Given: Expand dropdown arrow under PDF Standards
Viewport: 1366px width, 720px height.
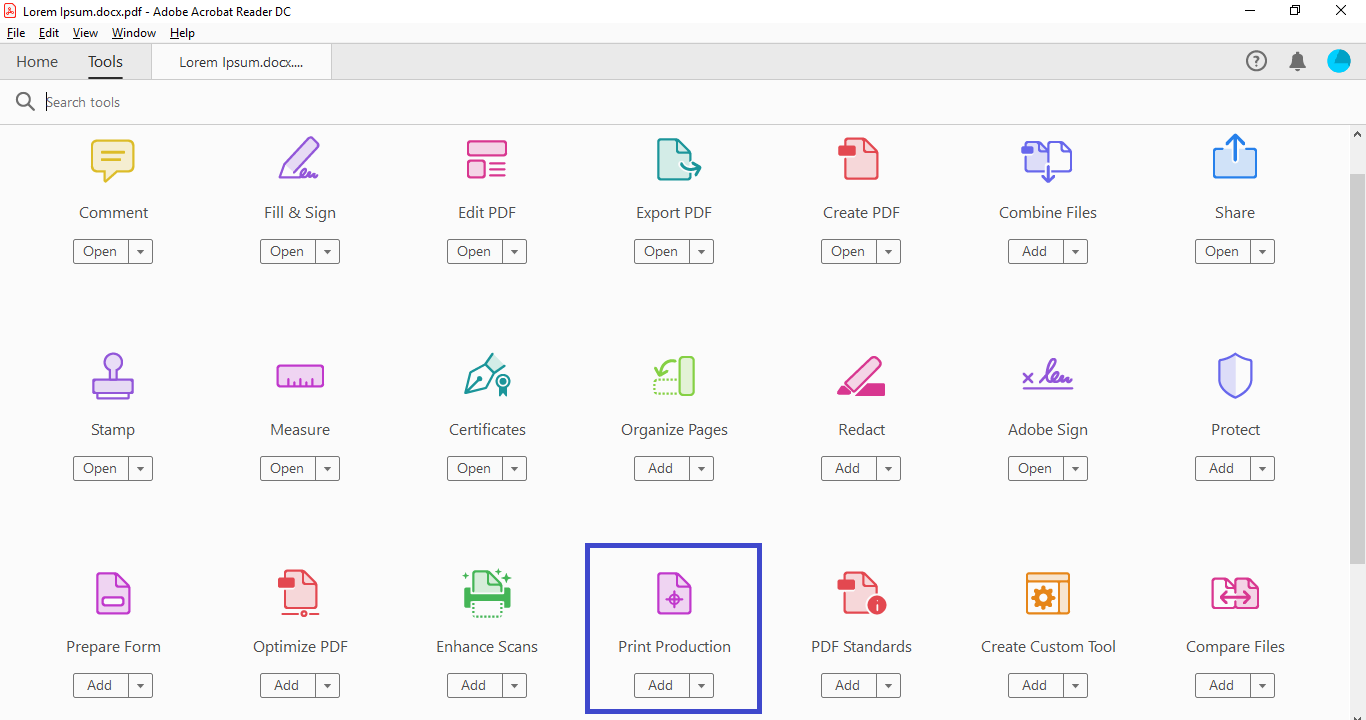Looking at the screenshot, I should tap(889, 686).
